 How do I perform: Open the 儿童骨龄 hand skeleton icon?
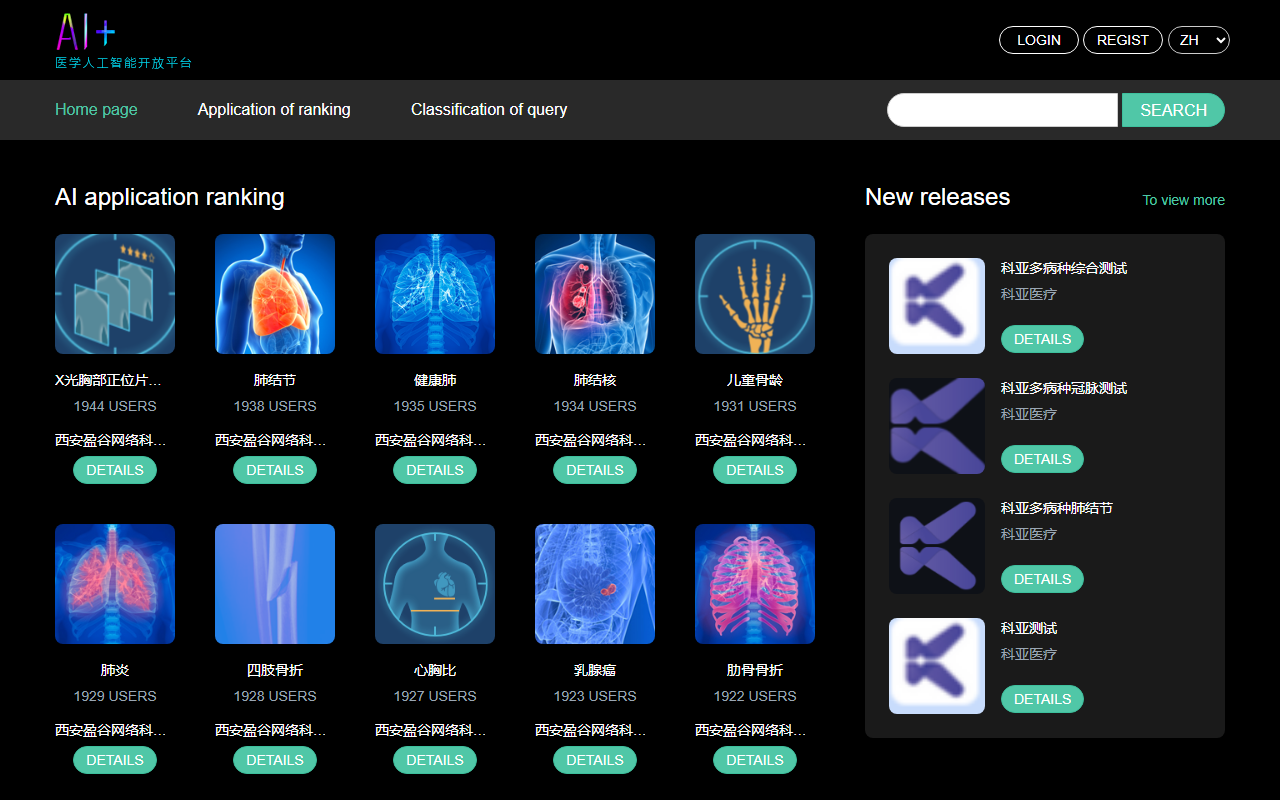[x=755, y=294]
